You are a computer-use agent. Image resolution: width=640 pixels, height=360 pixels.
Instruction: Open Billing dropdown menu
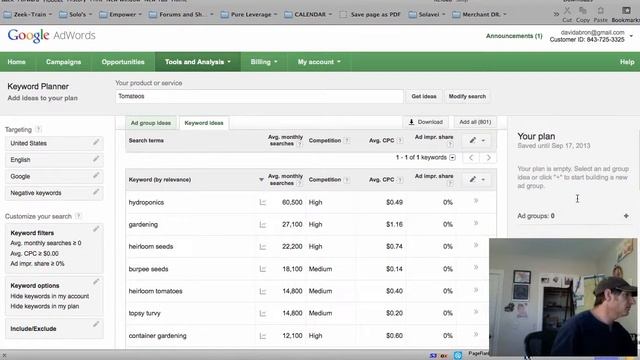264,62
